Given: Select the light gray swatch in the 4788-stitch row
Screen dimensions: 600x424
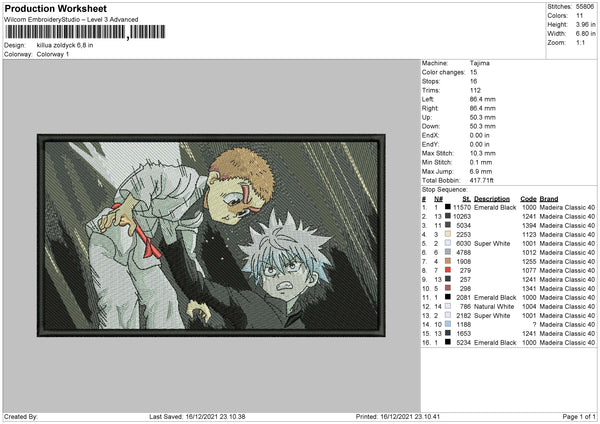Looking at the screenshot, I should point(448,252).
